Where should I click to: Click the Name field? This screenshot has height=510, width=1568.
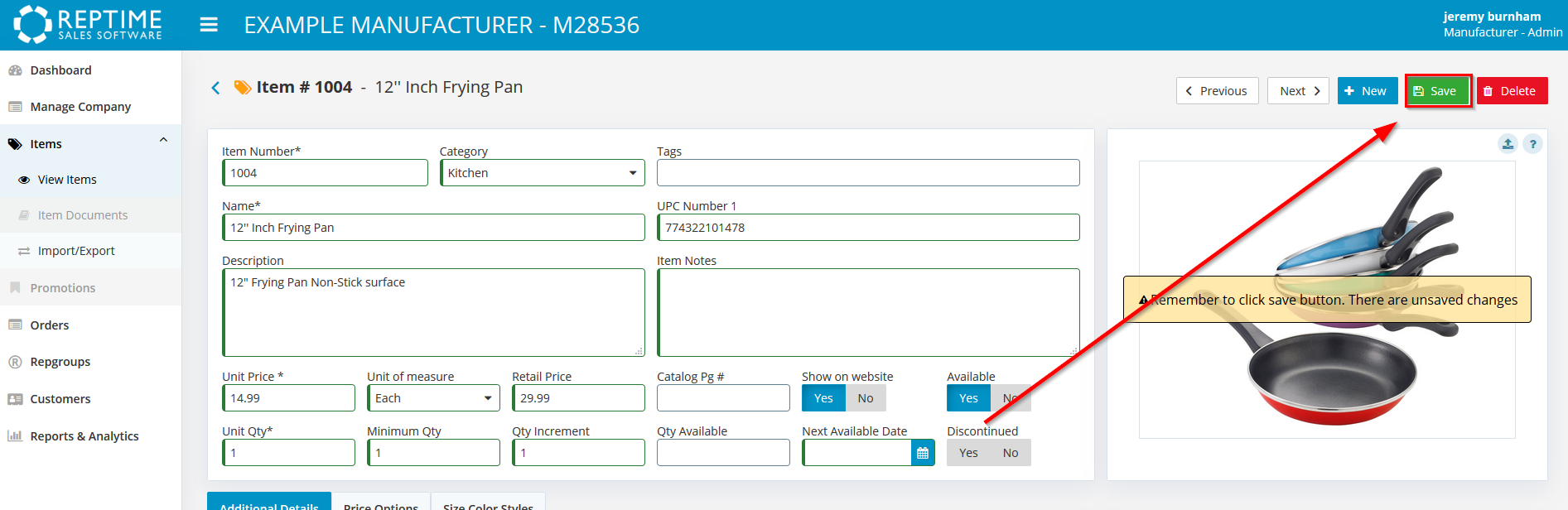click(x=433, y=228)
